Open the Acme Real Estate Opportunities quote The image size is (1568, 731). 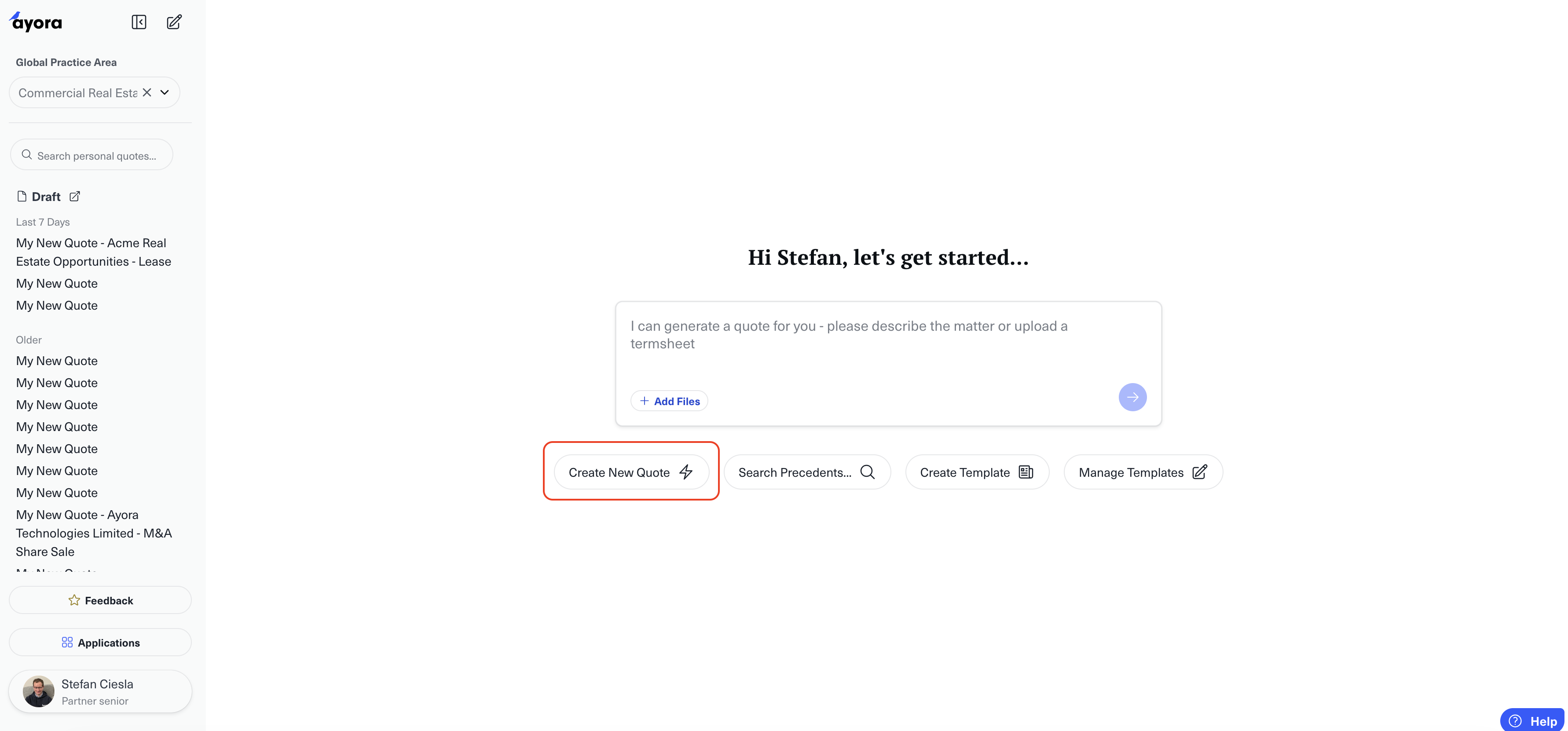click(93, 252)
